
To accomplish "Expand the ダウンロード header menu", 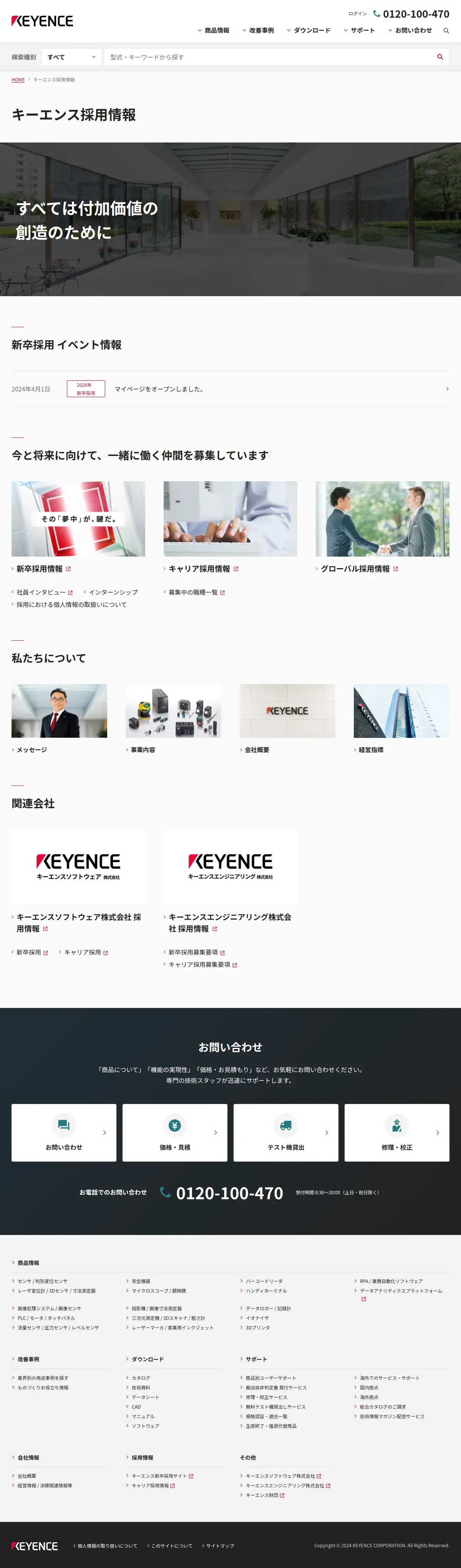I will click(x=309, y=30).
